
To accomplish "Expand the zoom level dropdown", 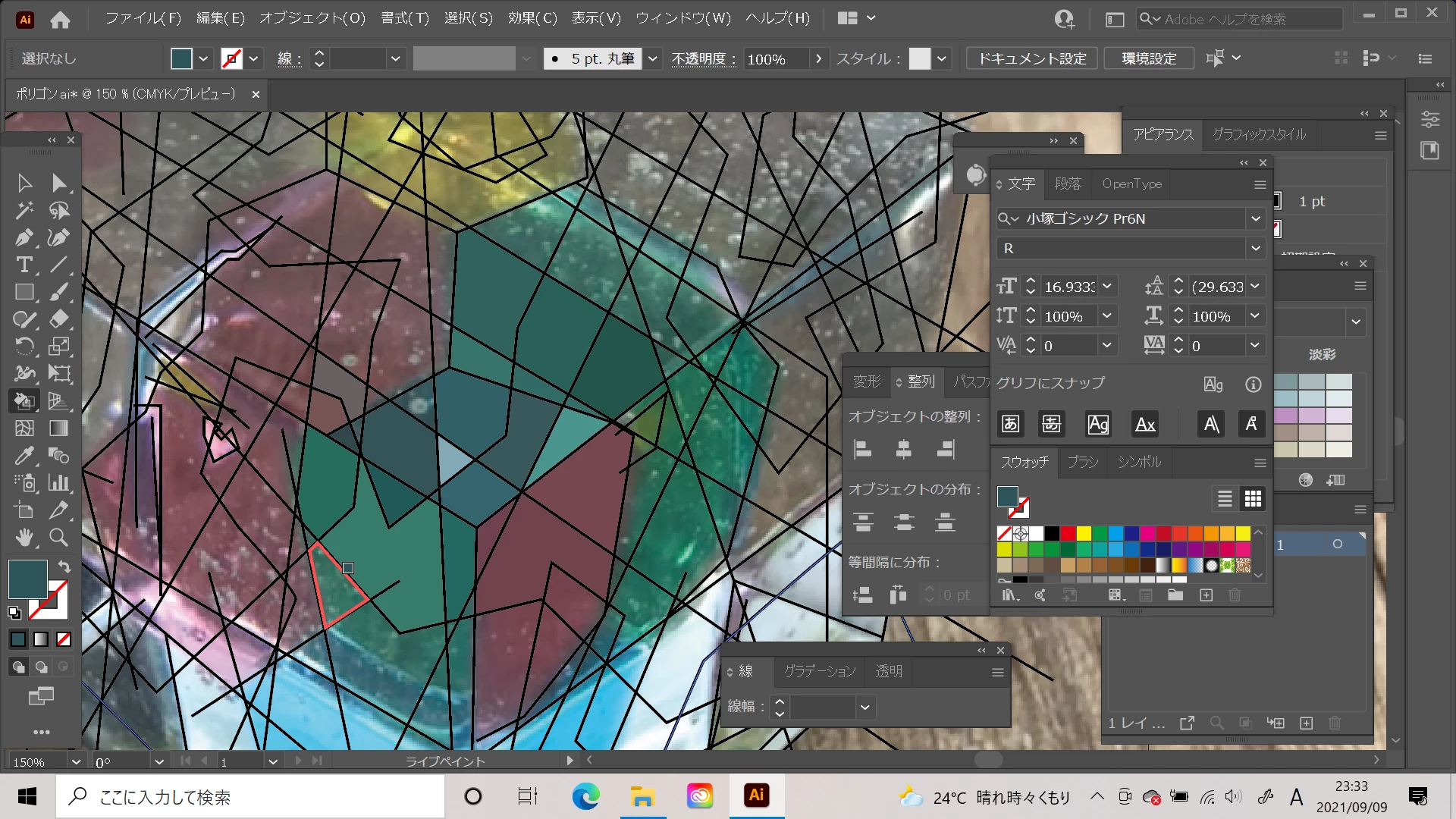I will [76, 761].
